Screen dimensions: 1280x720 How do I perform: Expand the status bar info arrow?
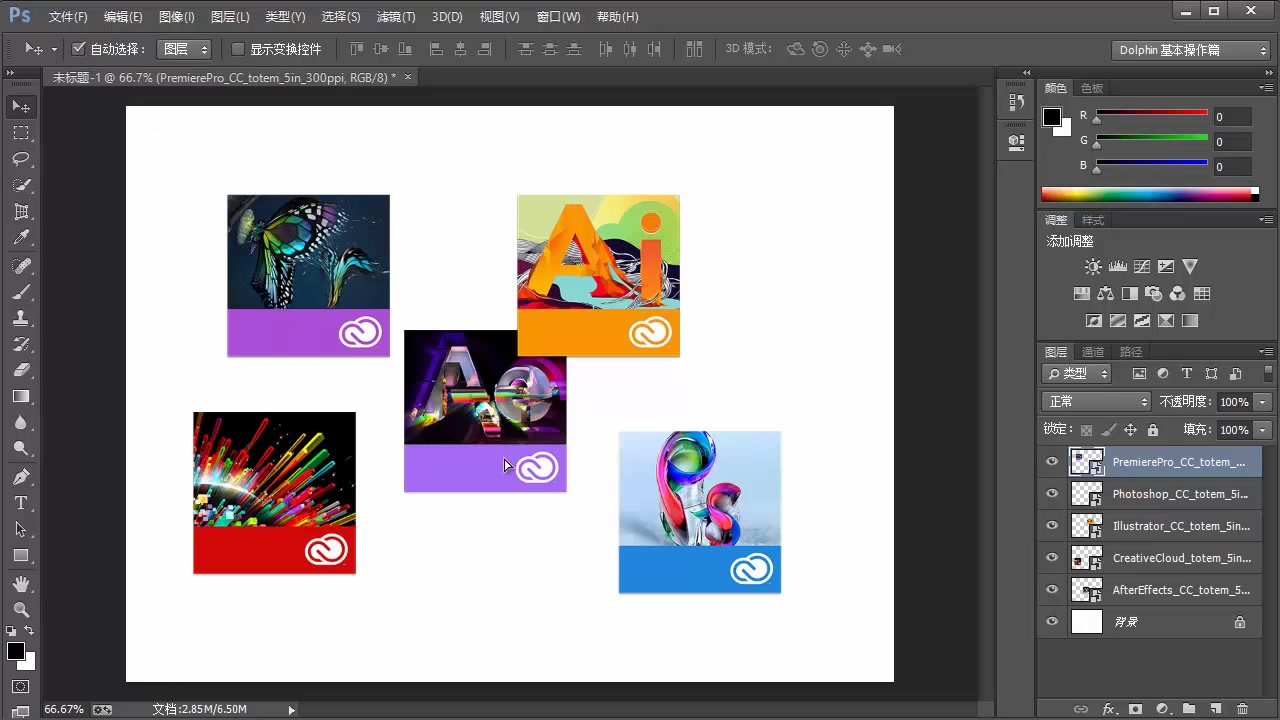[292, 709]
